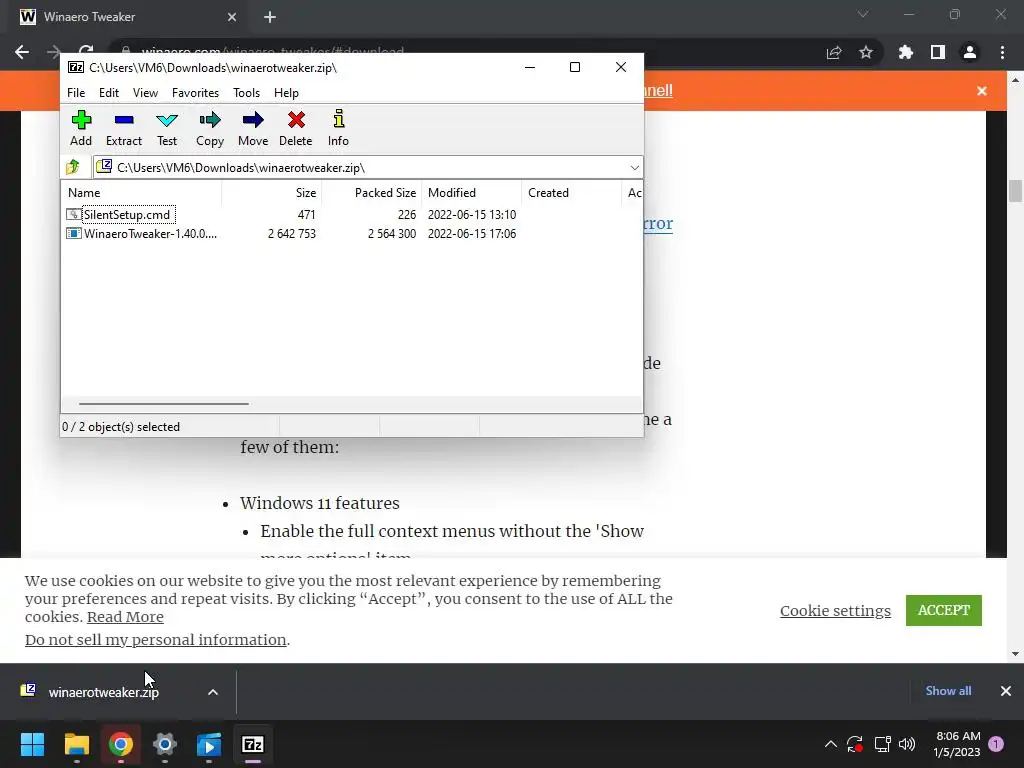The height and width of the screenshot is (768, 1024).
Task: Follow the Read More cookie link
Action: tap(125, 616)
